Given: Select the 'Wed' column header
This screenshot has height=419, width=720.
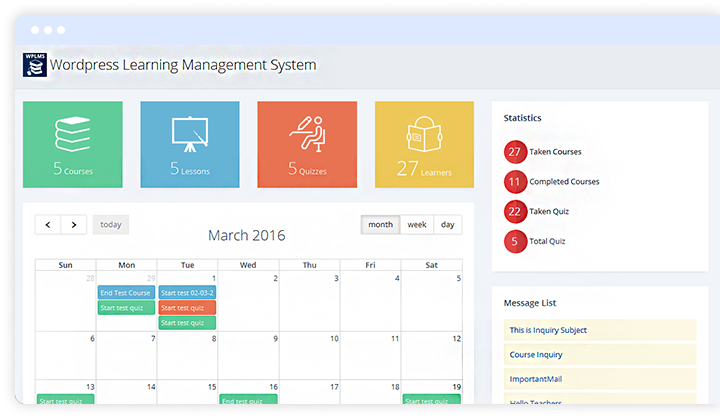Looking at the screenshot, I should (x=248, y=265).
